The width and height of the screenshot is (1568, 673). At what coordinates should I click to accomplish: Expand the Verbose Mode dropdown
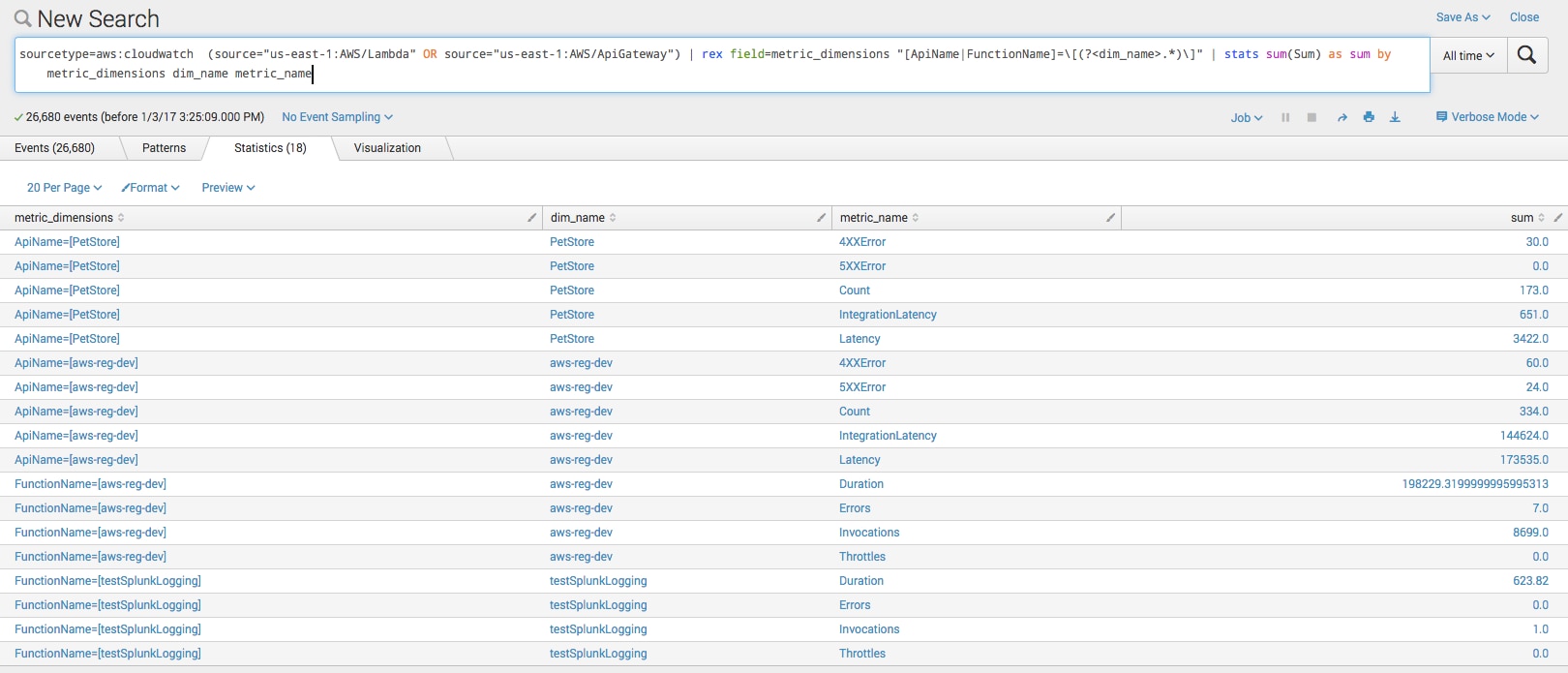tap(1488, 117)
